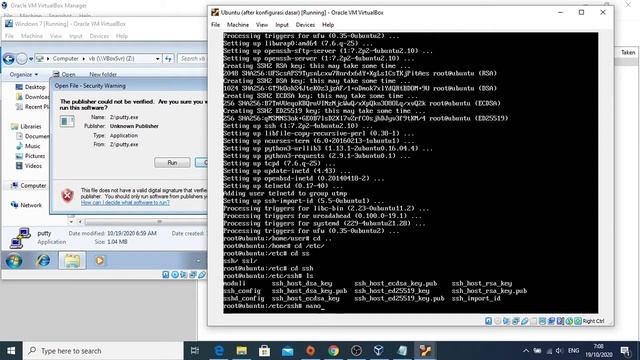Viewport: 640px width, 360px height.
Task: Open Devices menu in Ubuntu VM window
Action: [x=305, y=25]
